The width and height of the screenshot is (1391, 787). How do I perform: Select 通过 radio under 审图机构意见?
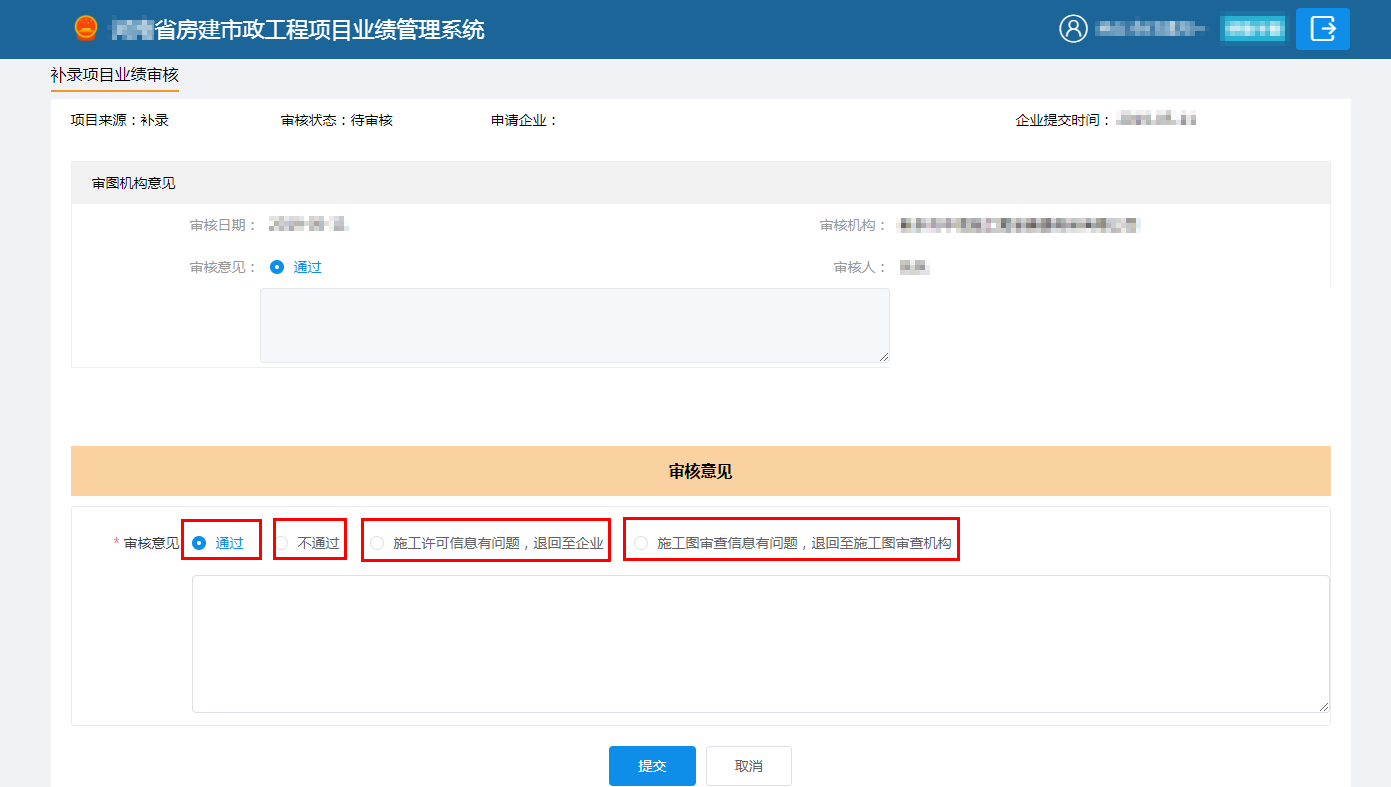(x=278, y=268)
